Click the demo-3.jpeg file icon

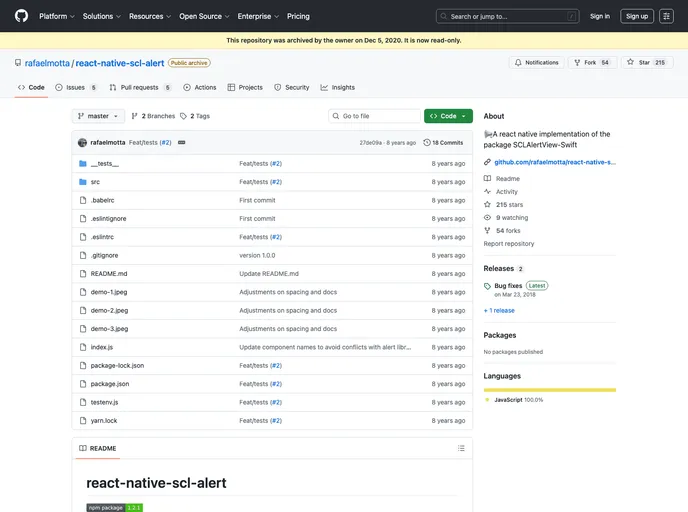[83, 329]
